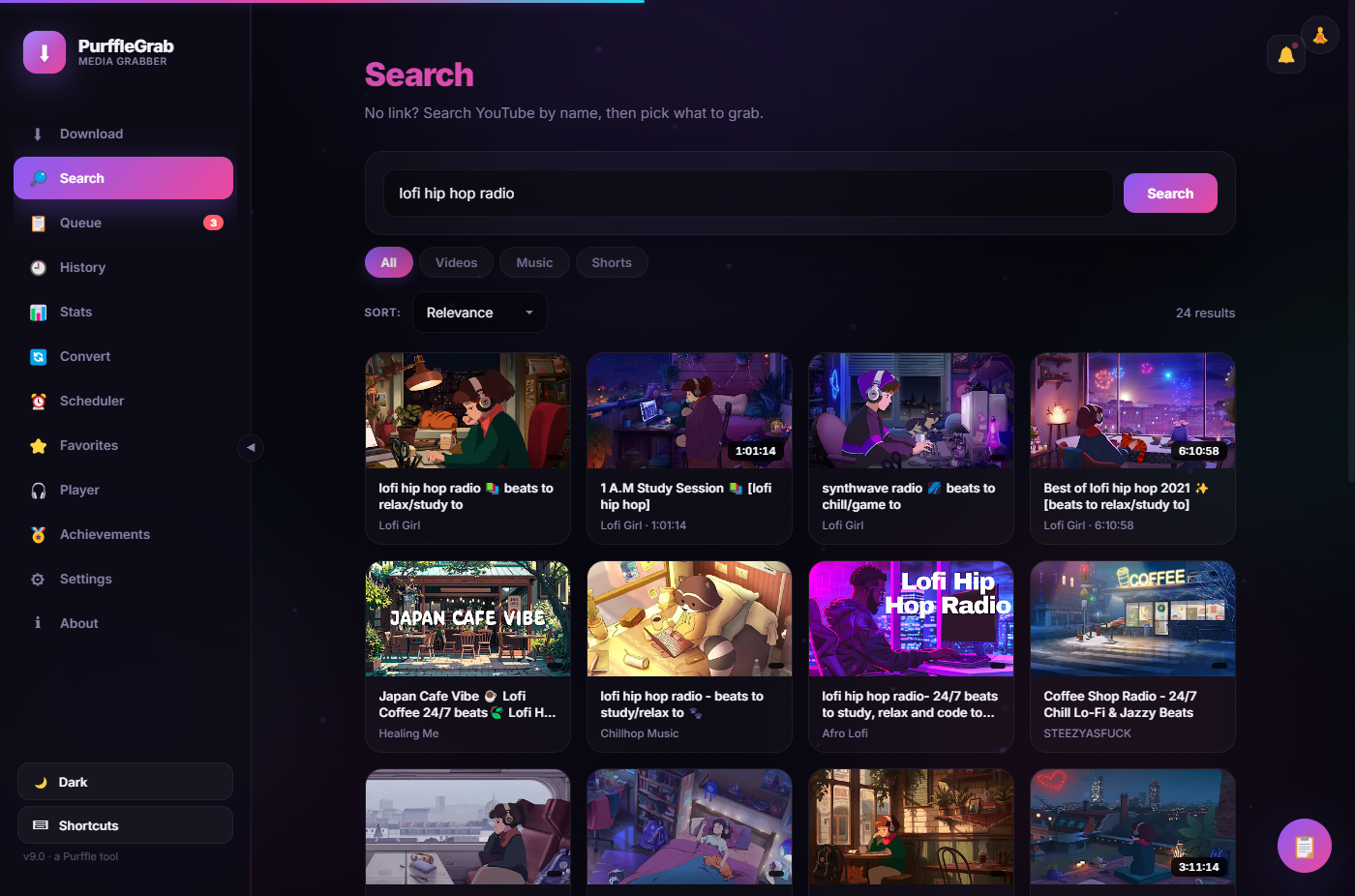Click channel name 'Chillhop Music'

tap(639, 733)
